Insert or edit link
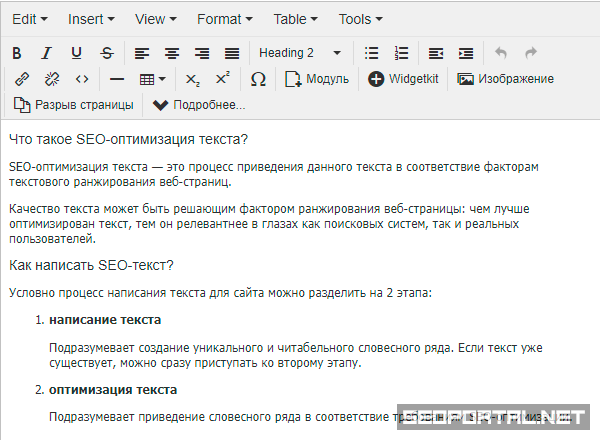 22,79
